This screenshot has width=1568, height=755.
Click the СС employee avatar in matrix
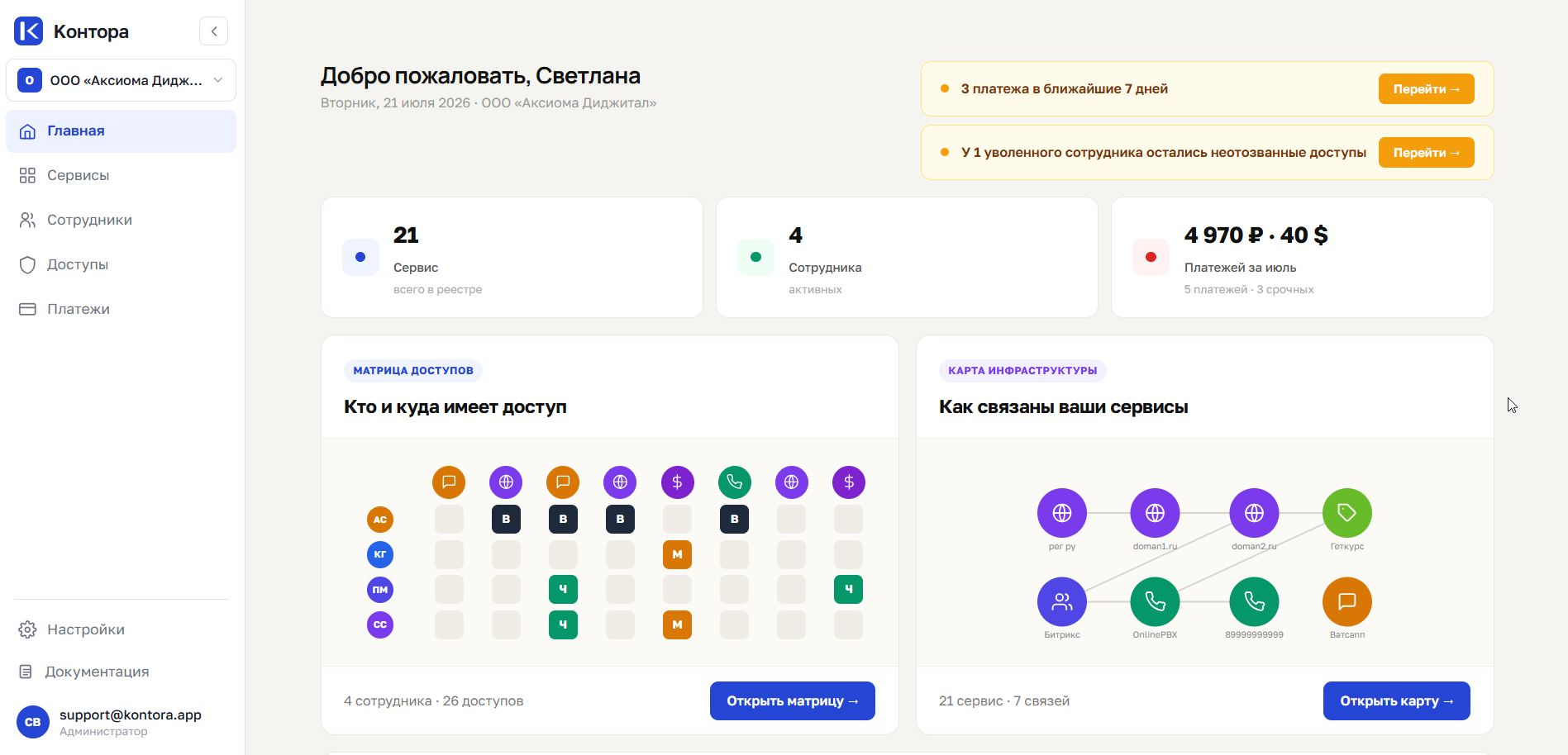[x=380, y=624]
